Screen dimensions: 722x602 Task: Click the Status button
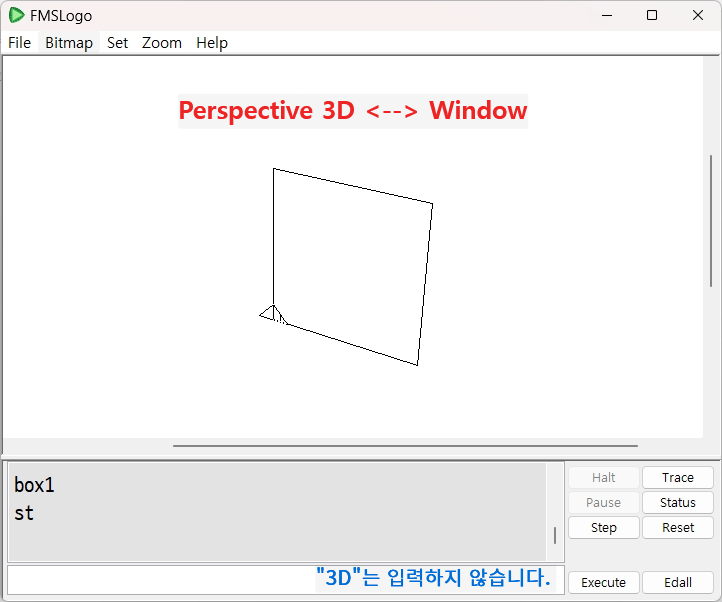click(x=678, y=503)
